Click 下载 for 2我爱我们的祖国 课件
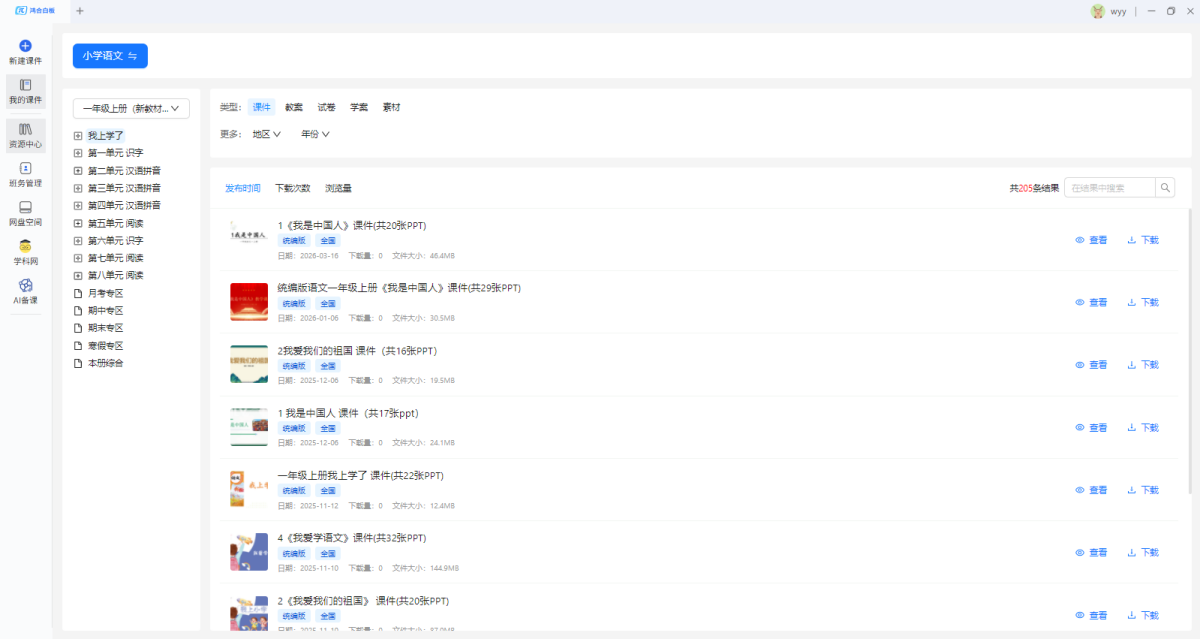This screenshot has height=639, width=1200. [1142, 365]
